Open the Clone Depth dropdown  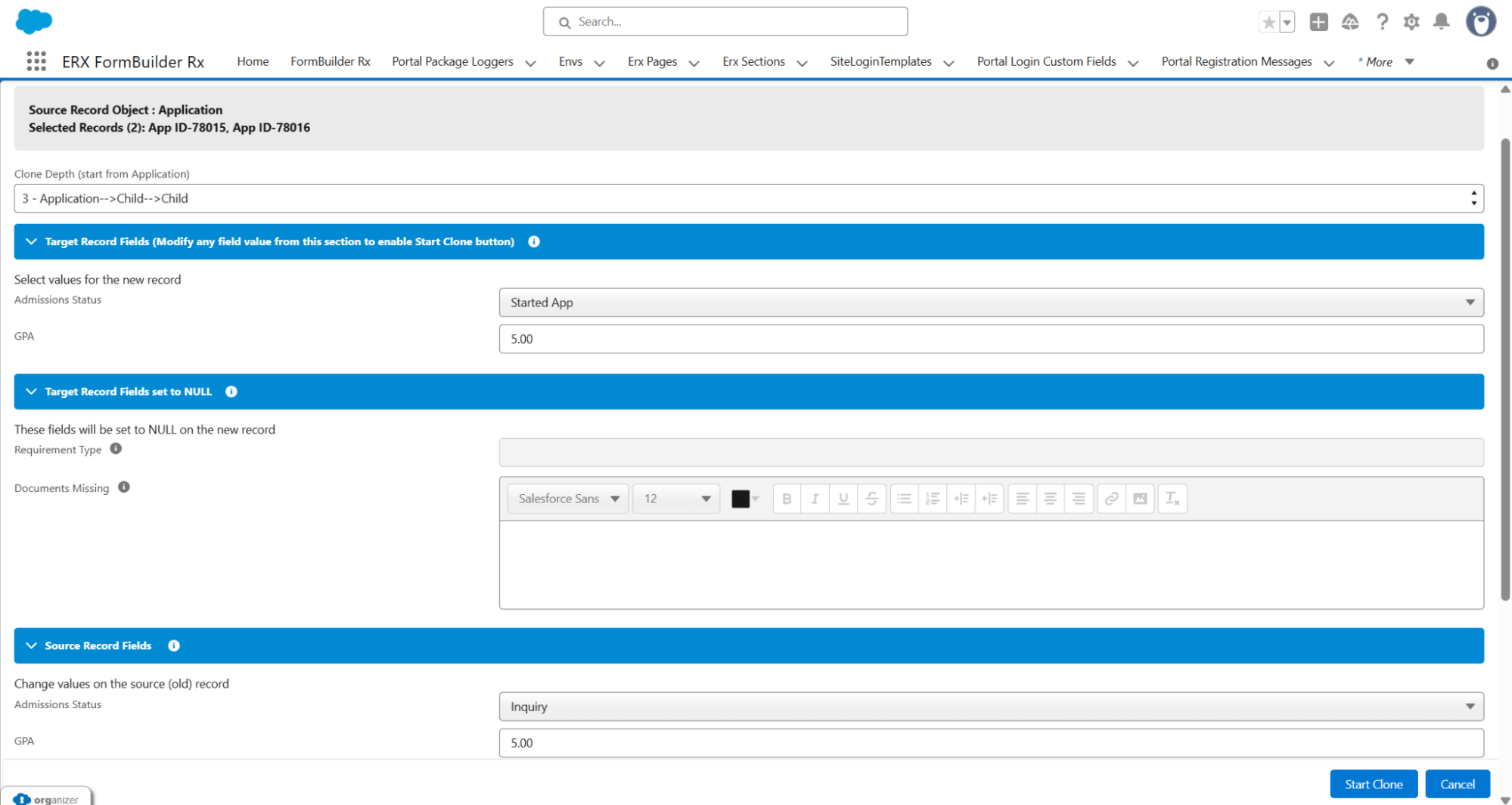(748, 198)
